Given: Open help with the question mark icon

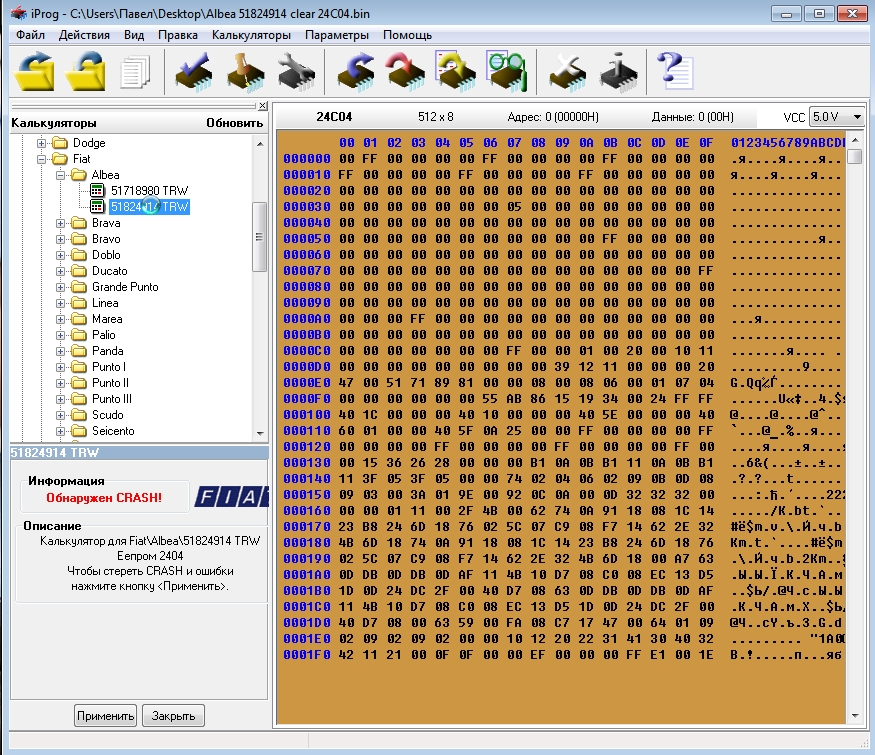Looking at the screenshot, I should (675, 71).
